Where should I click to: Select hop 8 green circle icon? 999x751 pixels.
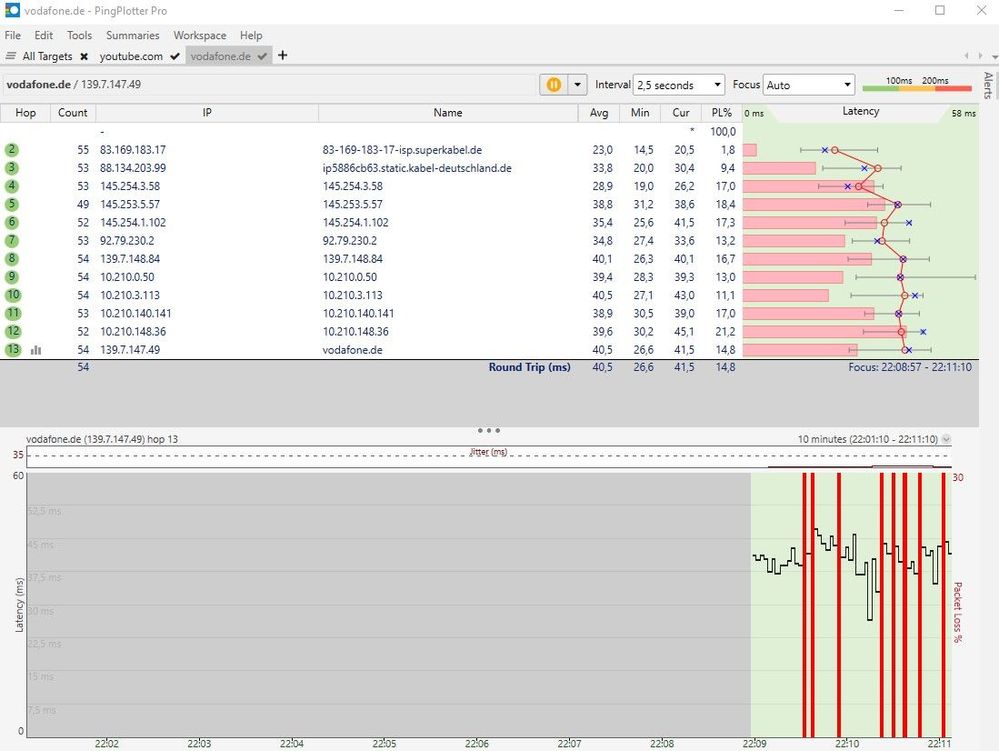[x=12, y=259]
